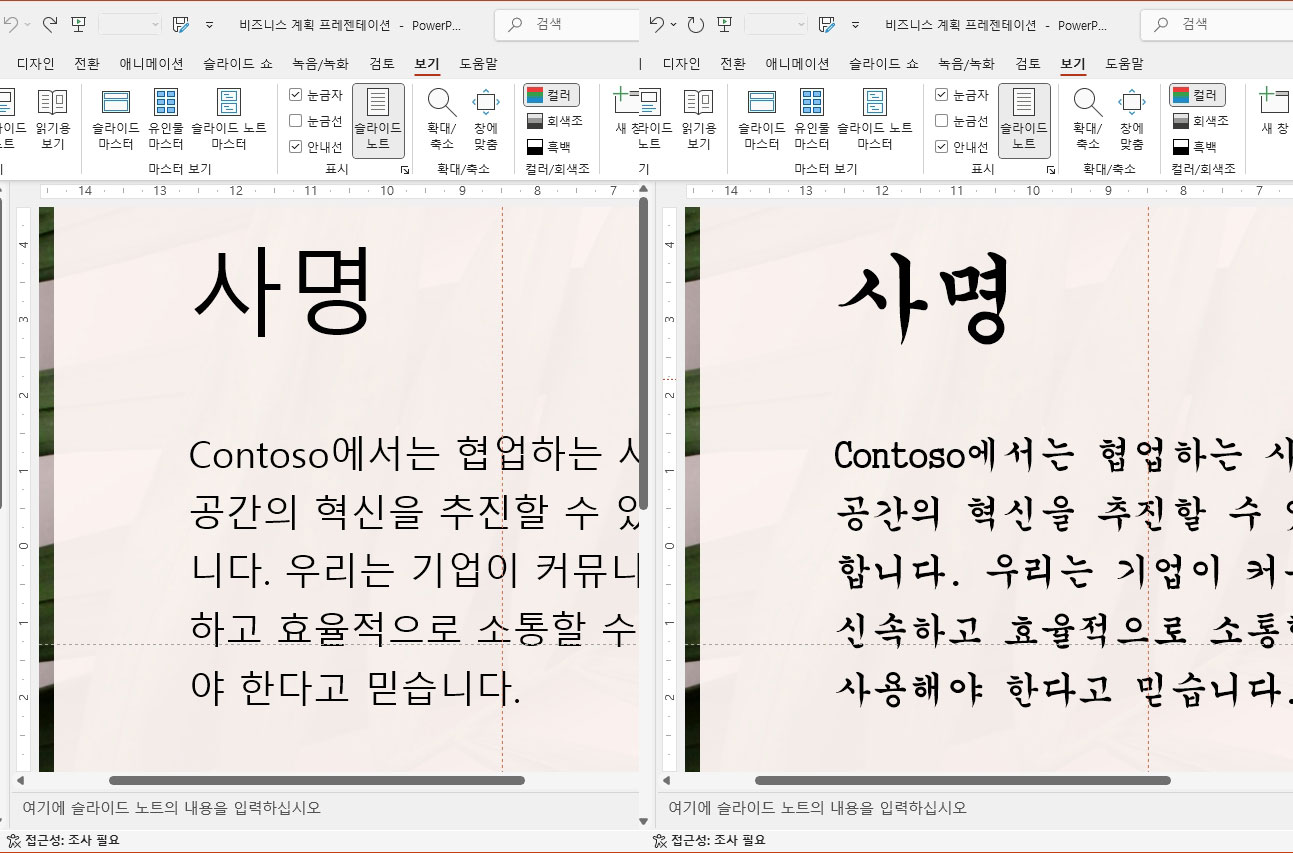This screenshot has height=853, width=1293.
Task: Open 녹음/녹화 tab in right window
Action: 966,64
